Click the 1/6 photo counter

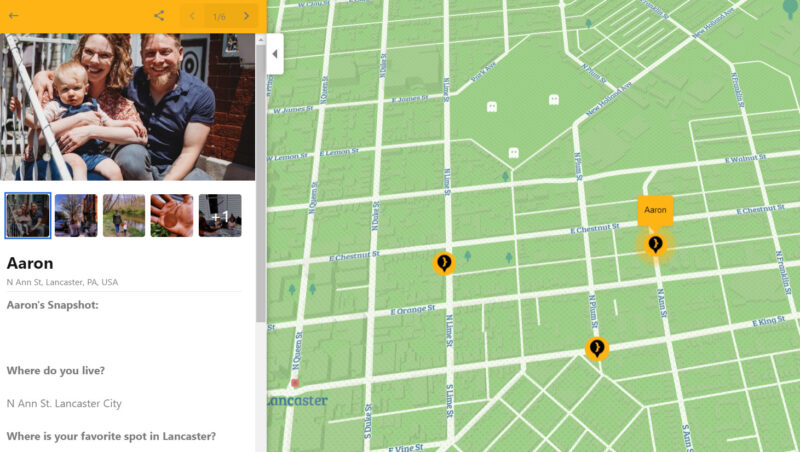click(x=219, y=17)
